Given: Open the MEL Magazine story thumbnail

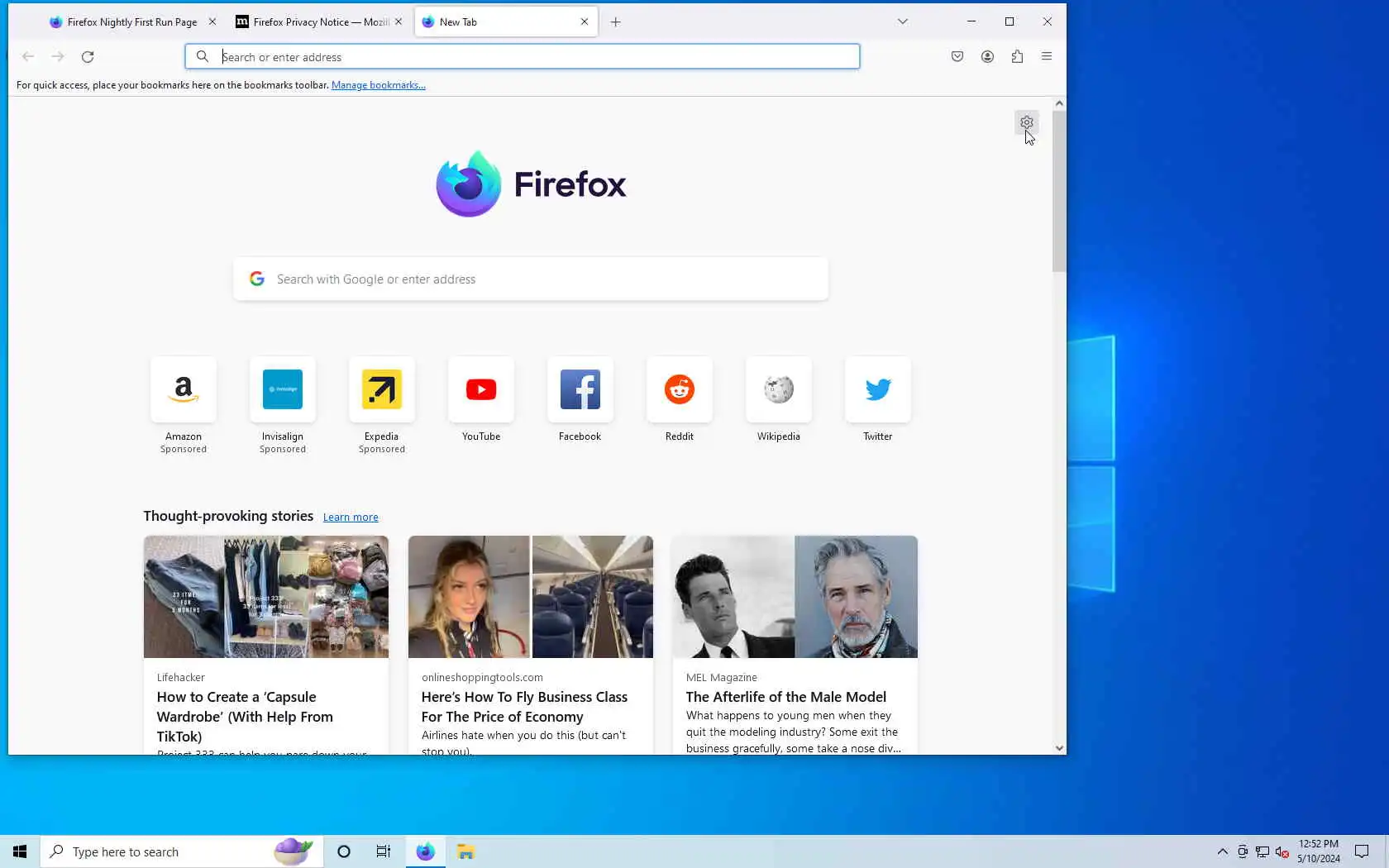Looking at the screenshot, I should click(795, 597).
